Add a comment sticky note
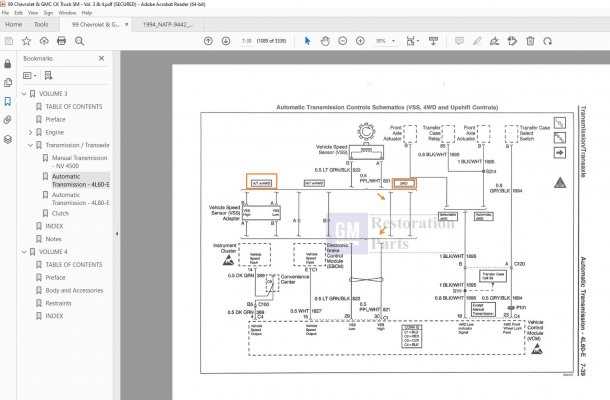 tap(459, 41)
